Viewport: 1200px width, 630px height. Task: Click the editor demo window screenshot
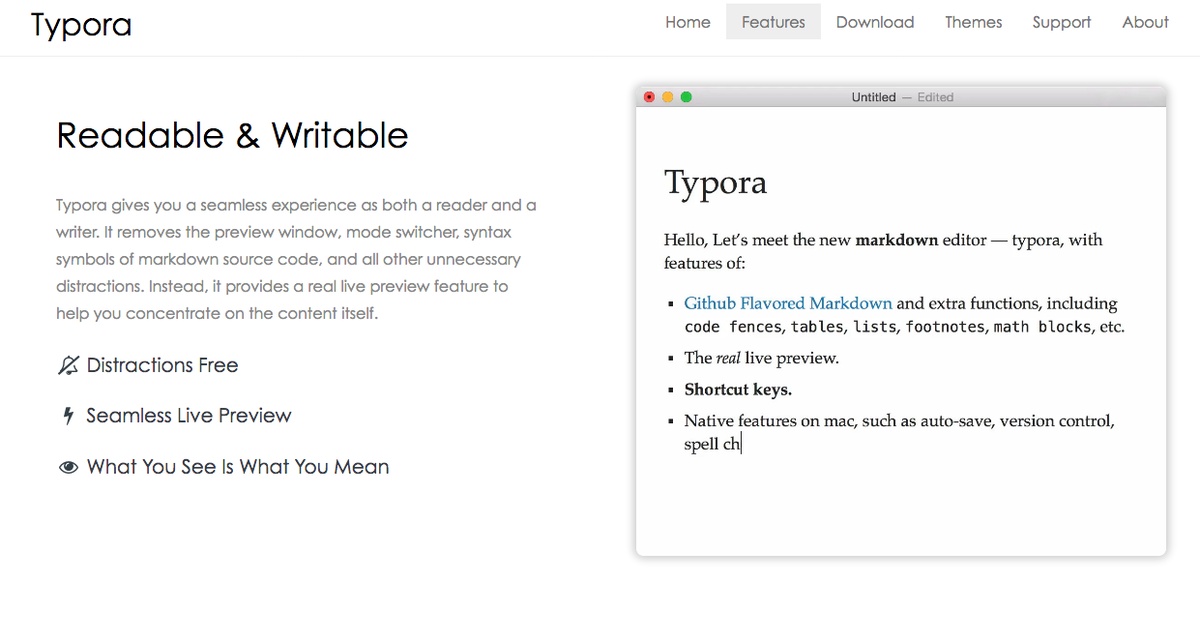[x=901, y=321]
